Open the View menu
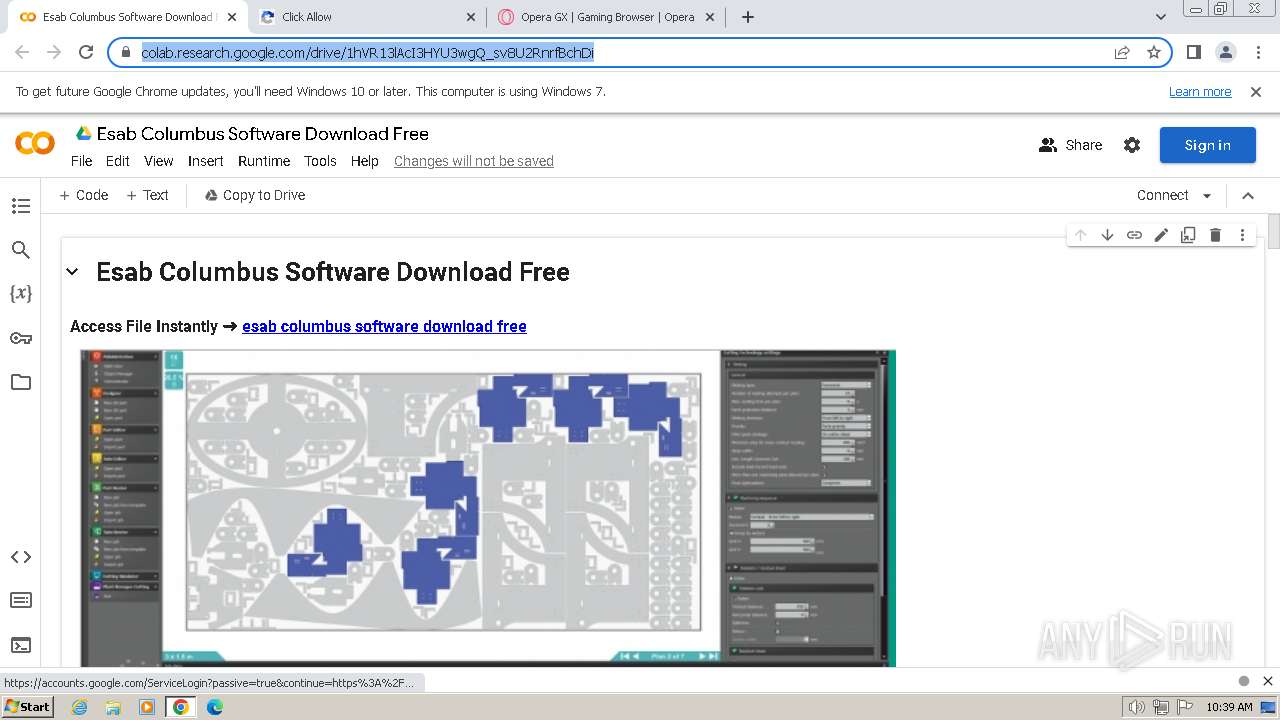This screenshot has height=720, width=1280. coord(159,161)
